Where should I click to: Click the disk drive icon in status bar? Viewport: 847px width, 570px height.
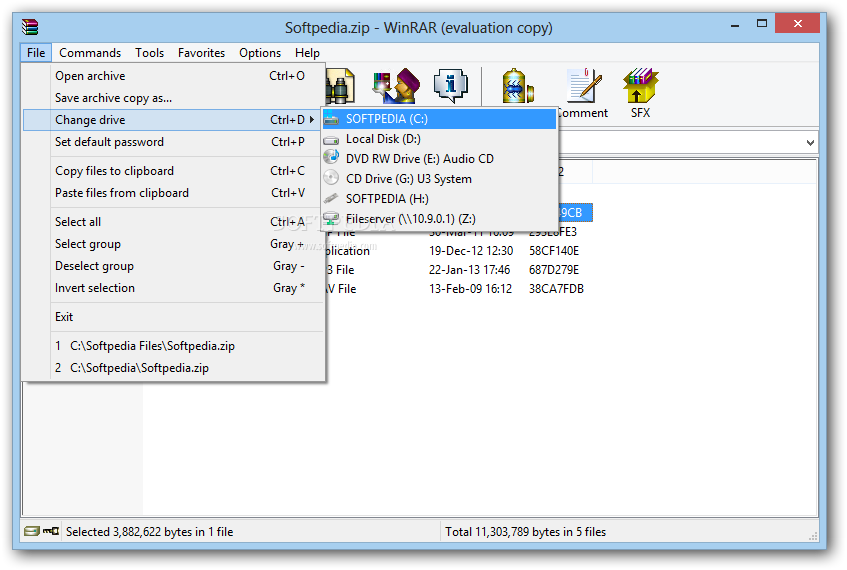pos(32,532)
